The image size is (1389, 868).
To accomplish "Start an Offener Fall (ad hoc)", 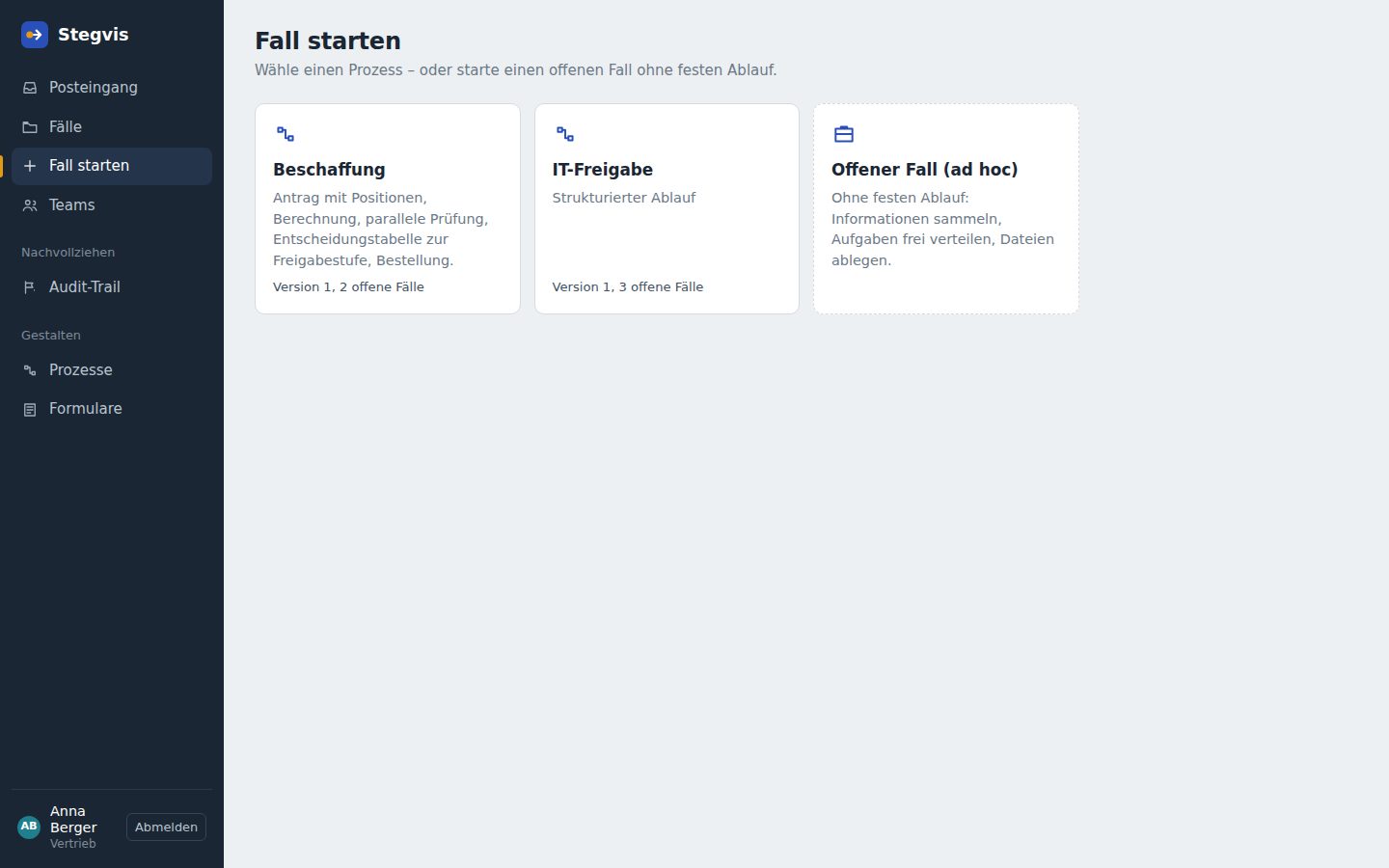I will coord(946,209).
